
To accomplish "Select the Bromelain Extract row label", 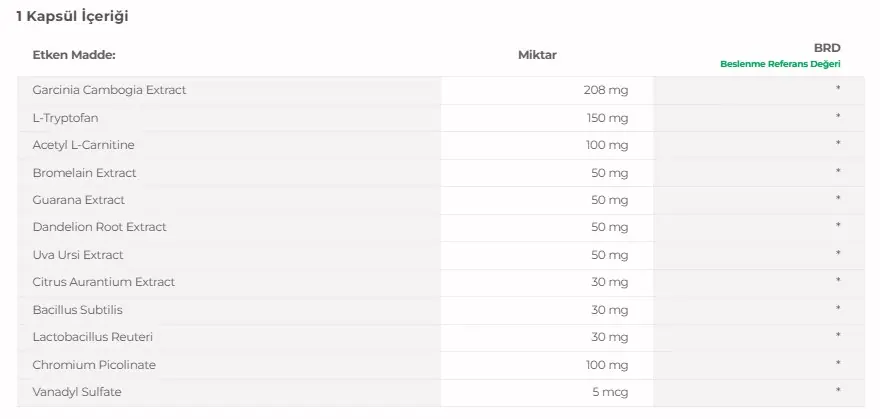I will pos(84,173).
